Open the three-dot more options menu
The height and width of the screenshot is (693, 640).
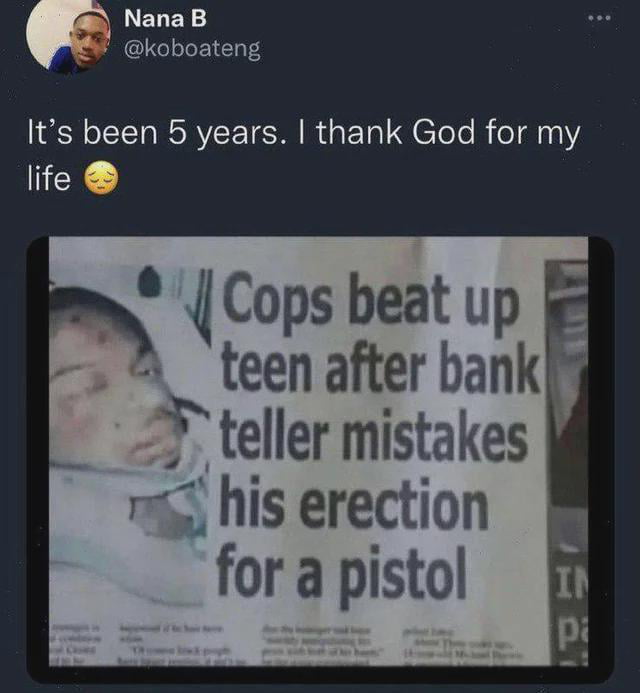coord(599,20)
